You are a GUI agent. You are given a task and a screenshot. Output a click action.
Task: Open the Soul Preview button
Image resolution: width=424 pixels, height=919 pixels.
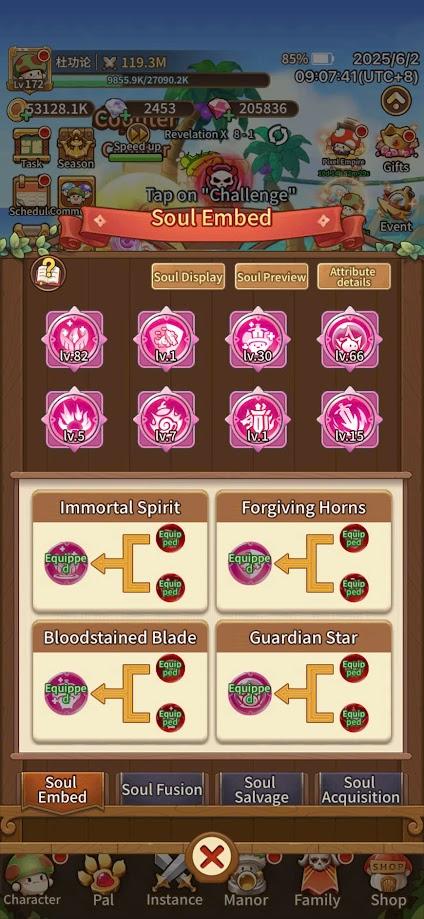[271, 277]
